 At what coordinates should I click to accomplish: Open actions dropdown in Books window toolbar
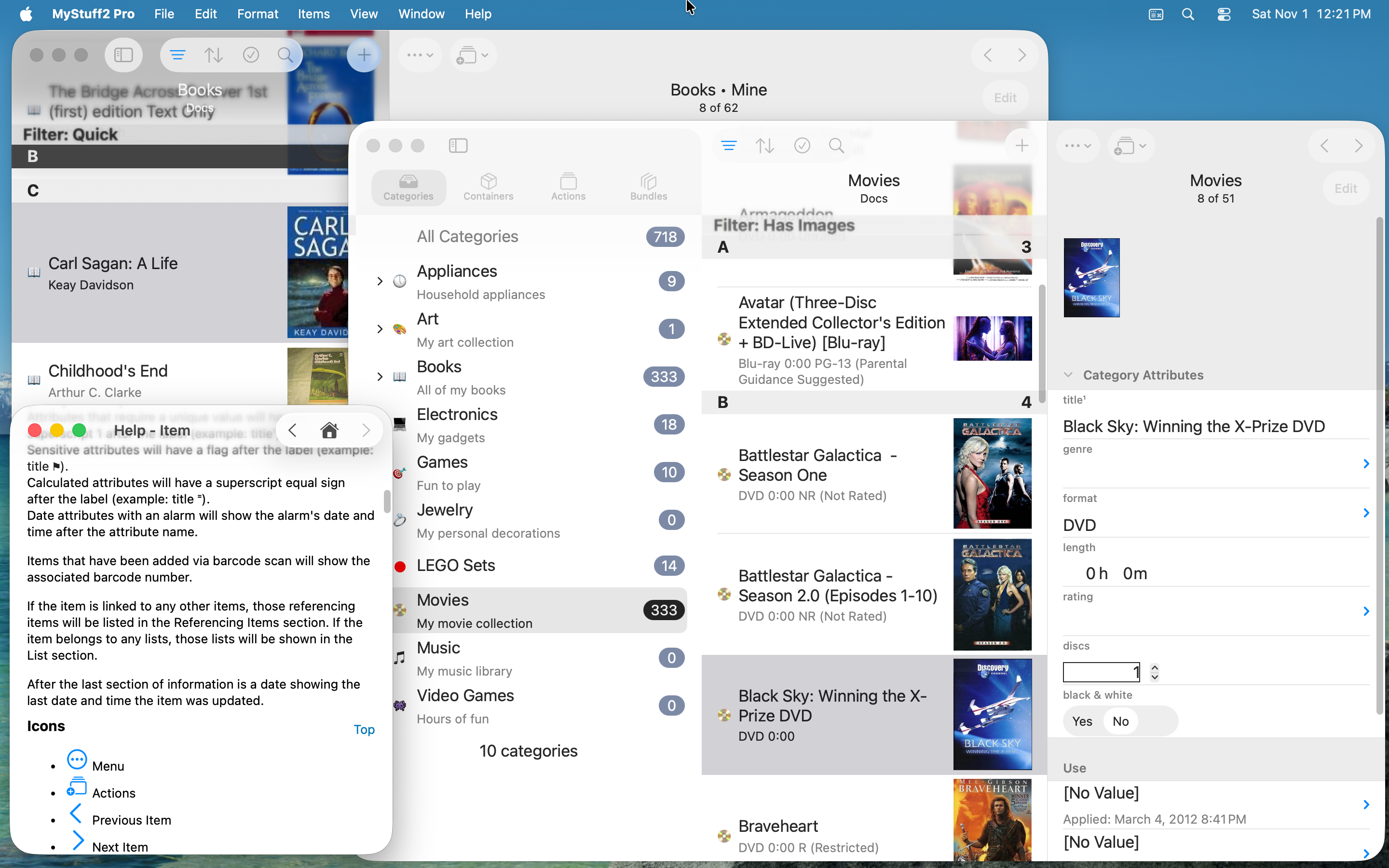click(x=473, y=55)
